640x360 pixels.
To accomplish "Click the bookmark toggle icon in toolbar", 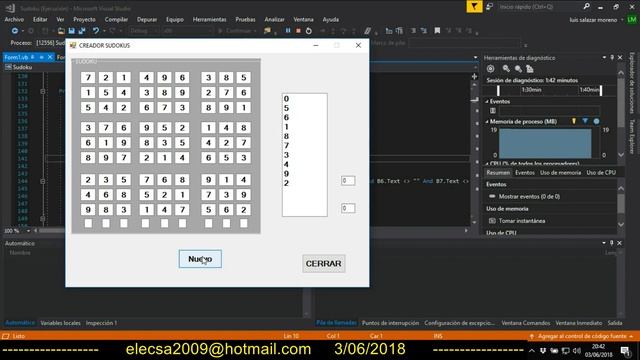I will pos(437,31).
